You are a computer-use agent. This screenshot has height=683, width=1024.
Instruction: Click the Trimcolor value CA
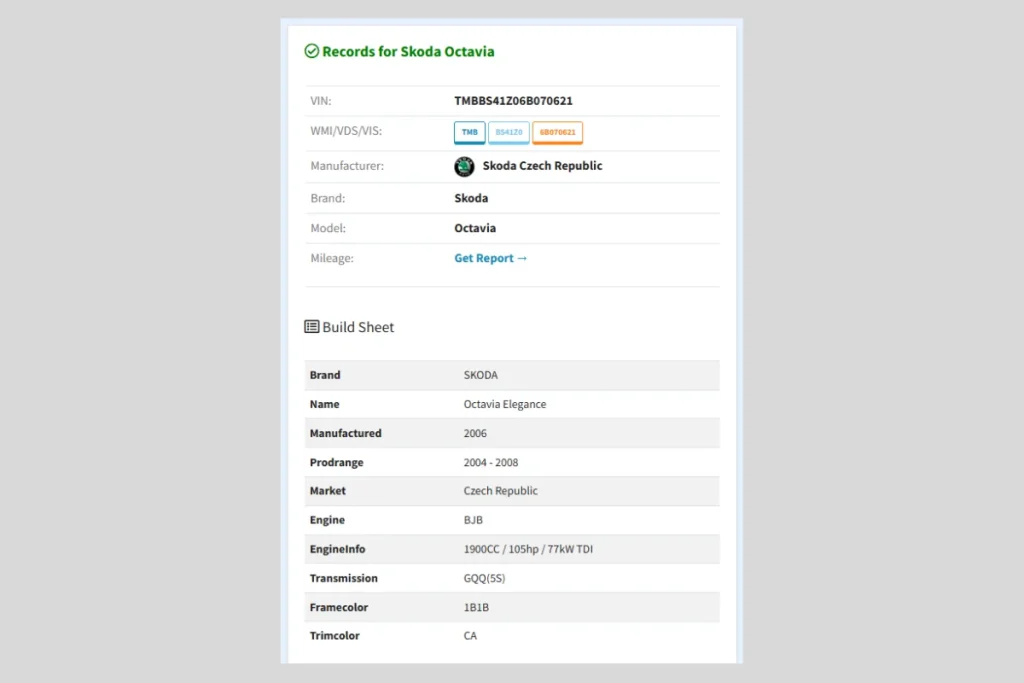coord(470,635)
